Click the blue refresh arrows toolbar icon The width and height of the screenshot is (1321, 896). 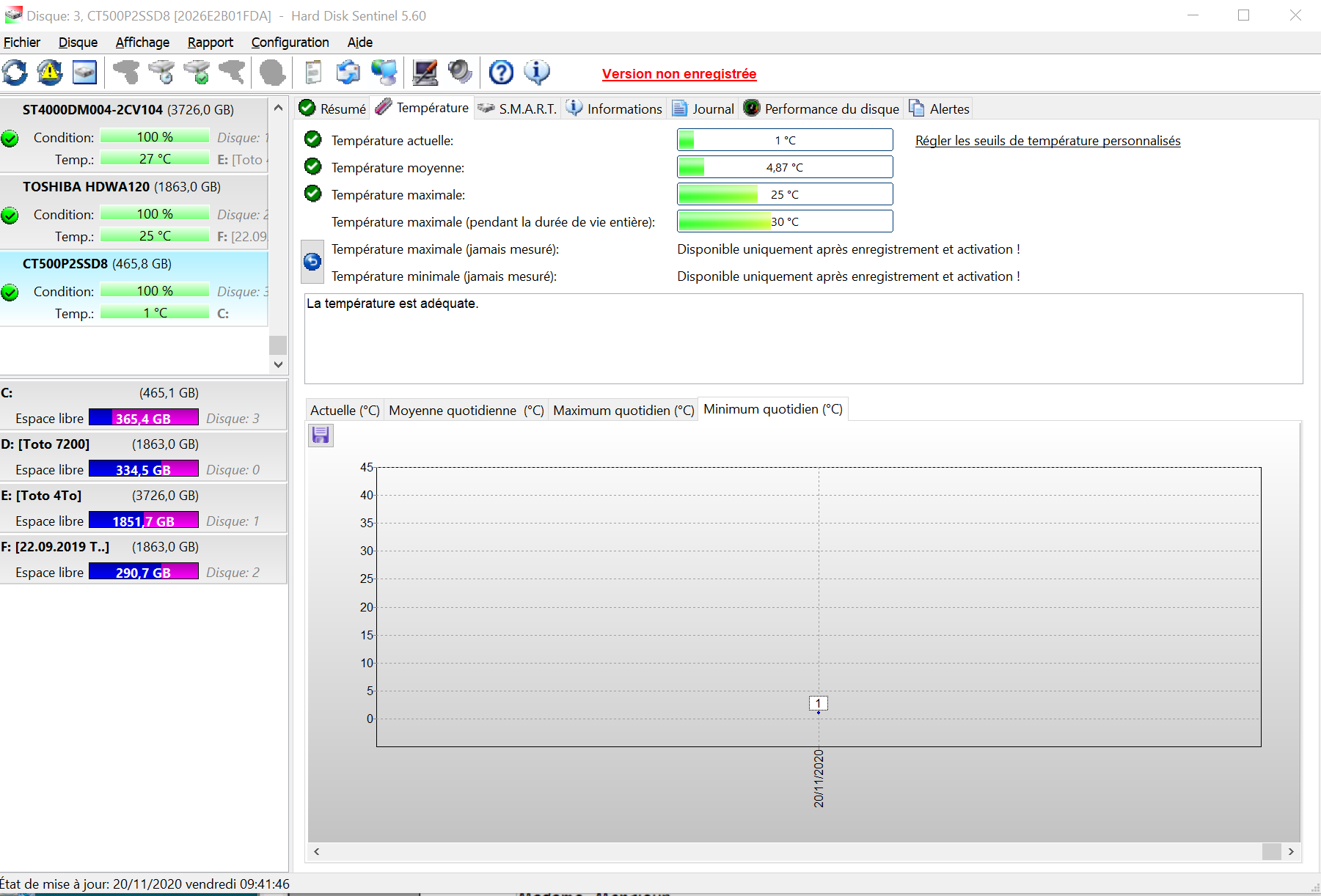point(15,73)
